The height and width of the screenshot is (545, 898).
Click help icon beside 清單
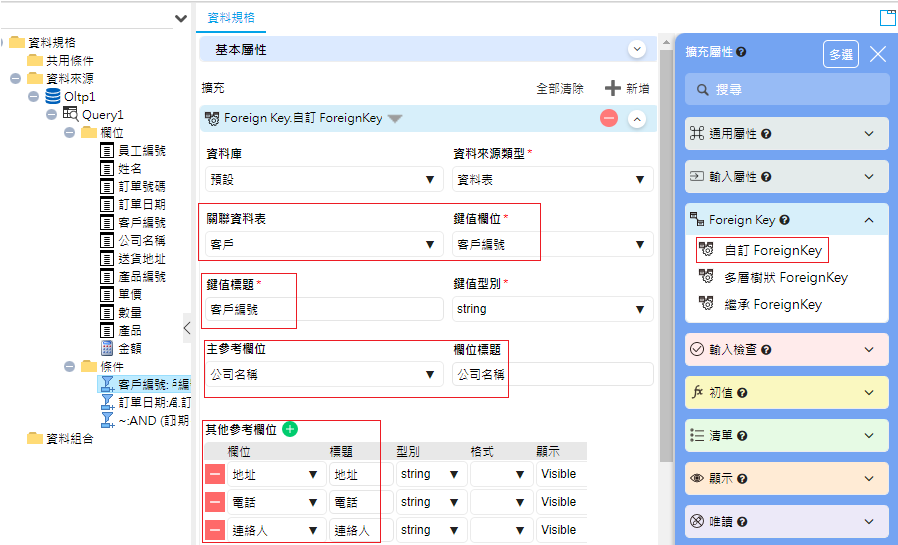(742, 436)
